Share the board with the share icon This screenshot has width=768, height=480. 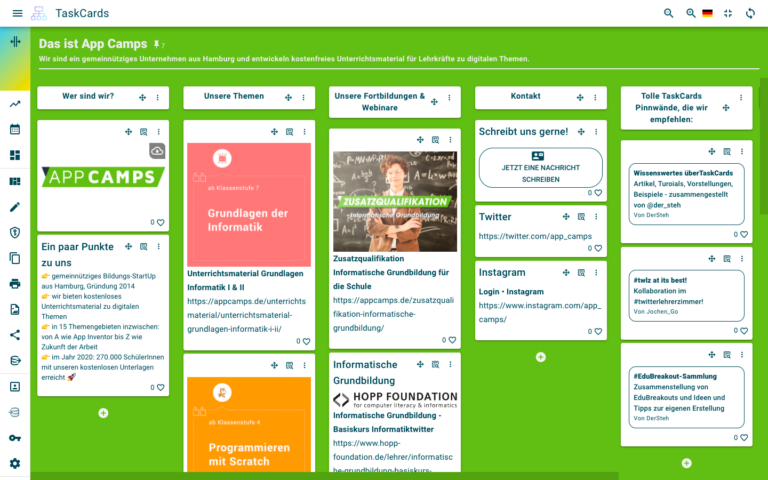pyautogui.click(x=15, y=335)
